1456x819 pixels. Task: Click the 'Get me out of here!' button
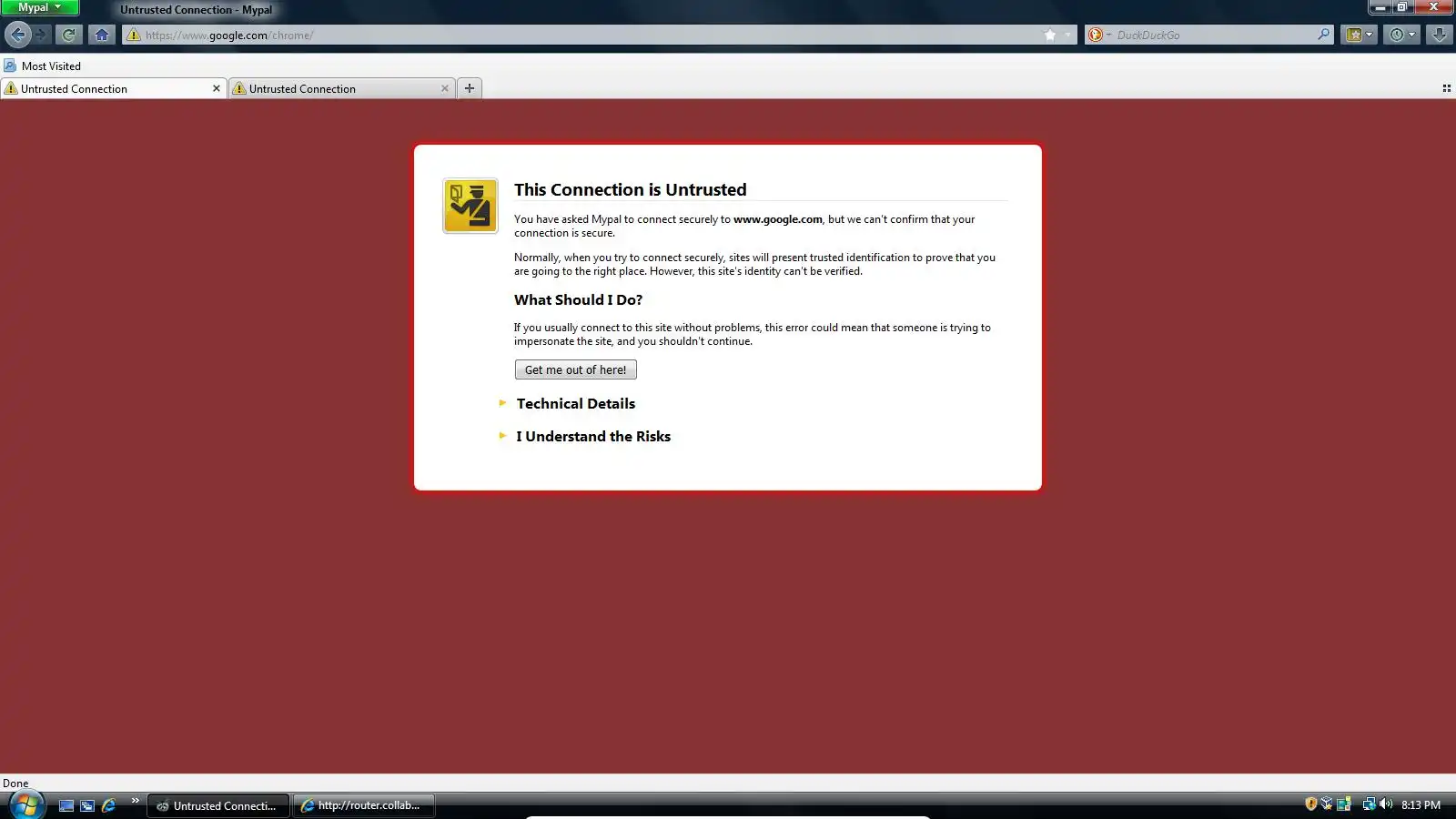pyautogui.click(x=575, y=369)
